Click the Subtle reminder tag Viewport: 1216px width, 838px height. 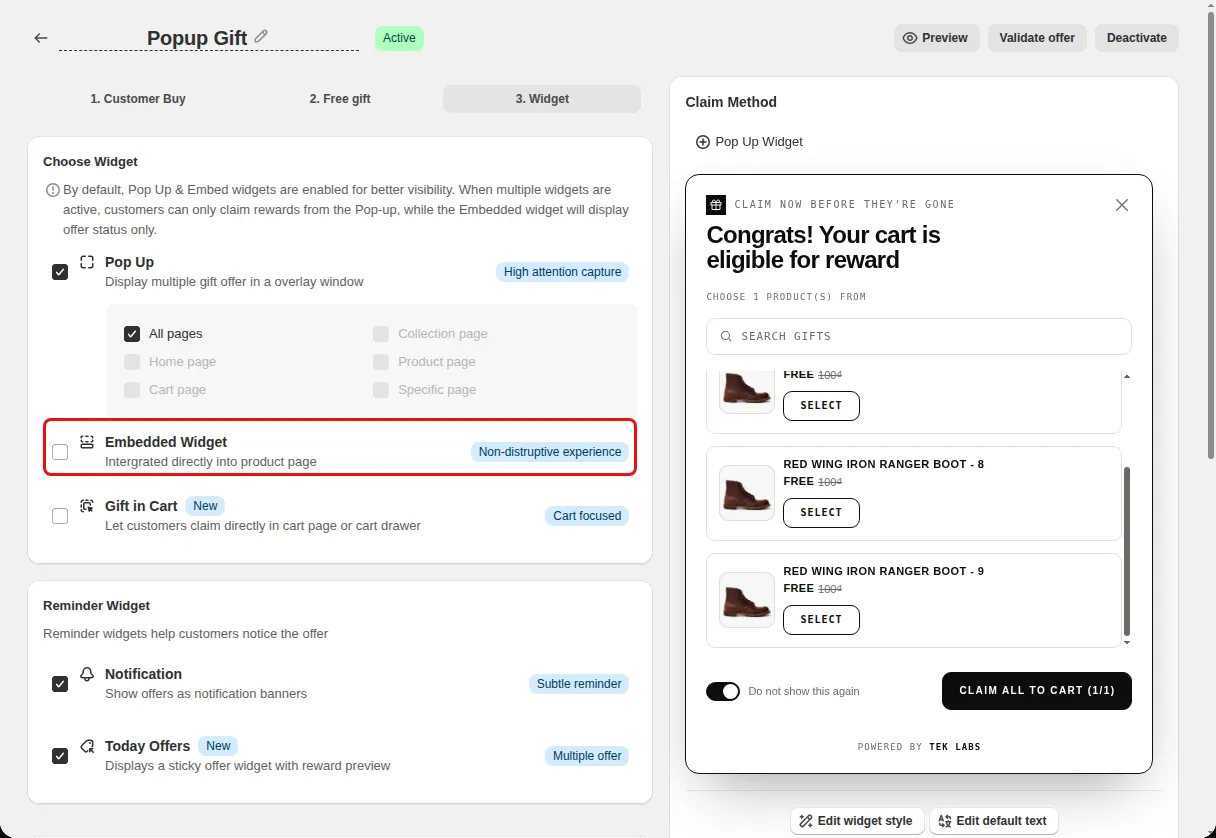(x=579, y=684)
